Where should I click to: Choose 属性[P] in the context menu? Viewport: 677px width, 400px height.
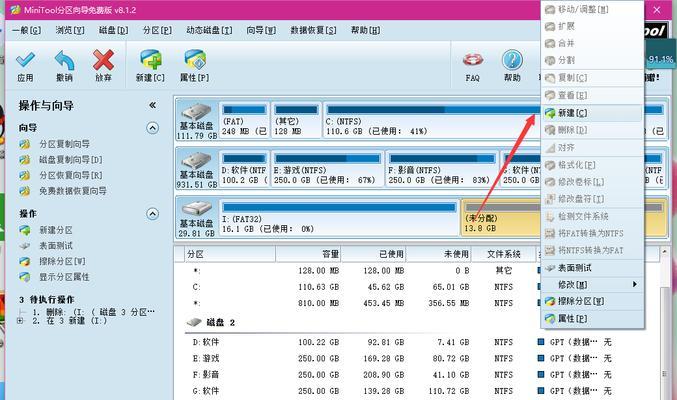click(592, 318)
